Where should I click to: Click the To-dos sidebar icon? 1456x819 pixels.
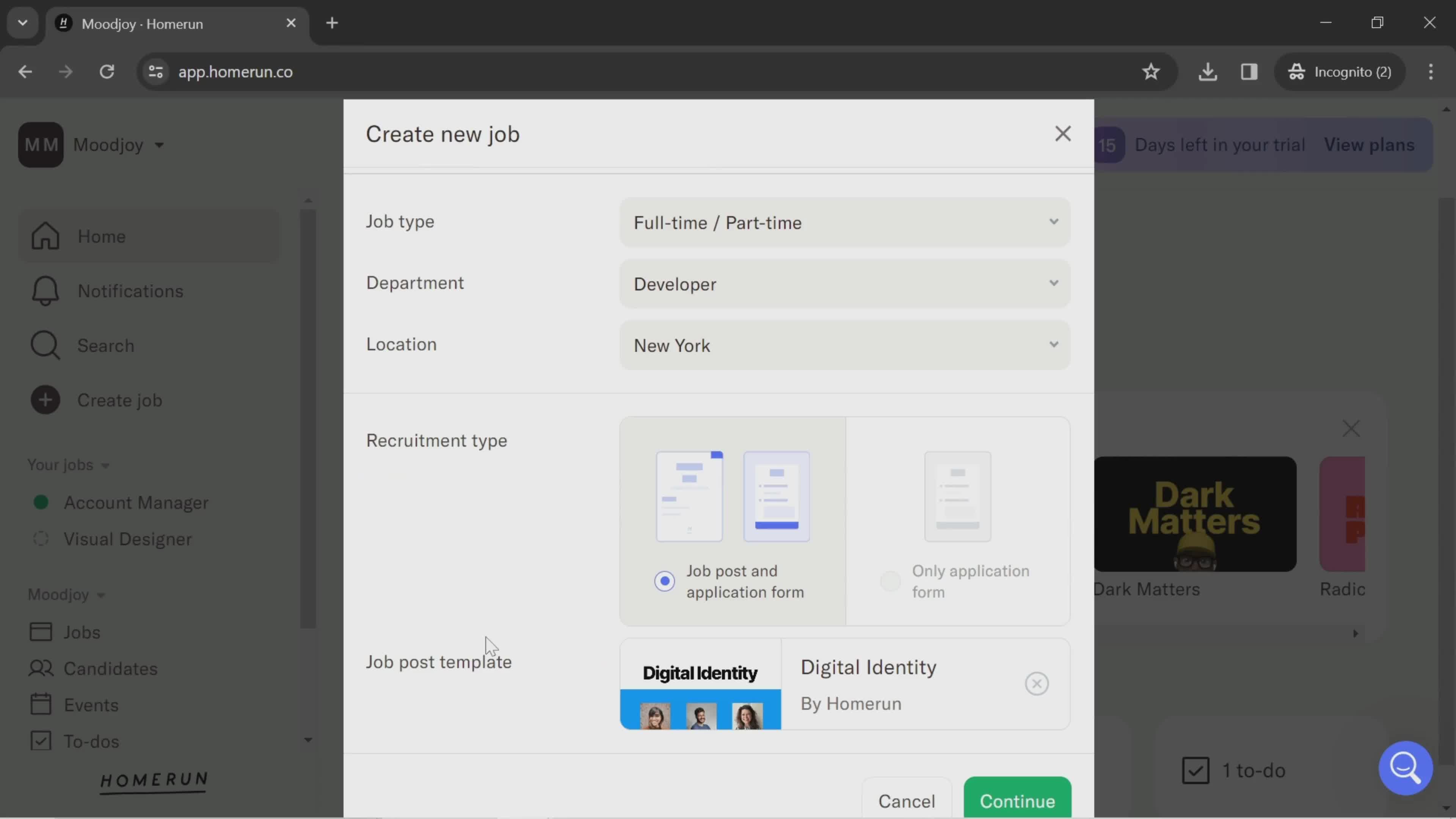(40, 741)
